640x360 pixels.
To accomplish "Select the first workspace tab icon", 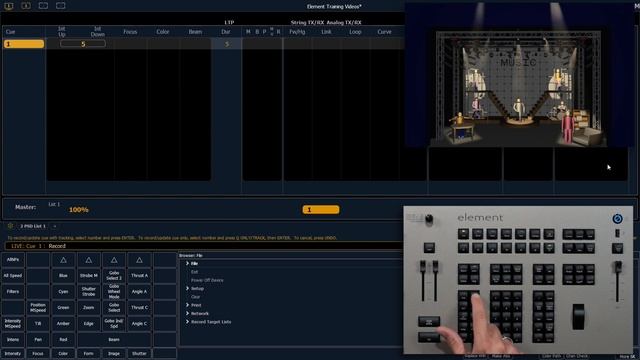I will point(9,6).
